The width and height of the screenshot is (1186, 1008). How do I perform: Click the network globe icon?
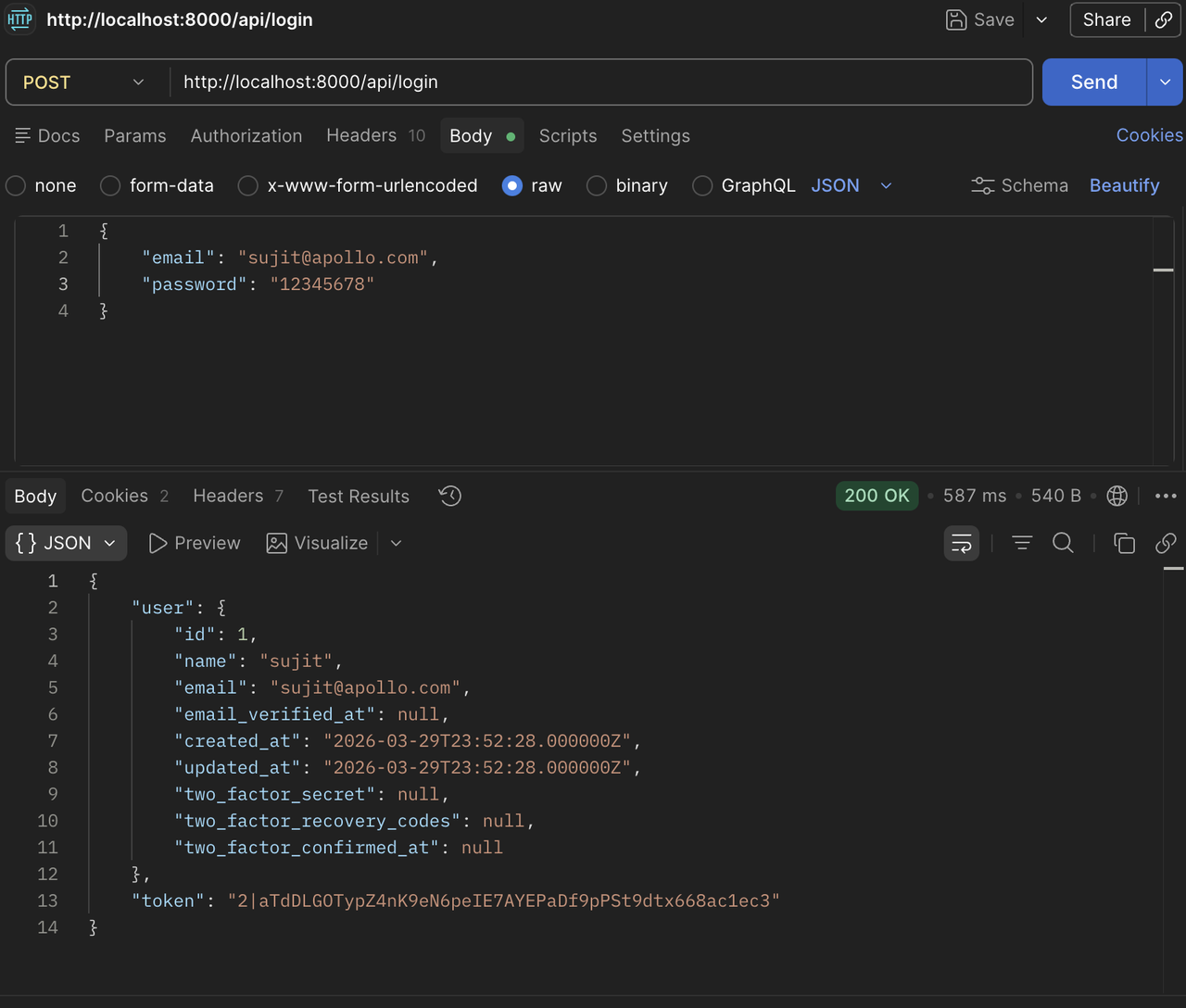click(x=1117, y=496)
